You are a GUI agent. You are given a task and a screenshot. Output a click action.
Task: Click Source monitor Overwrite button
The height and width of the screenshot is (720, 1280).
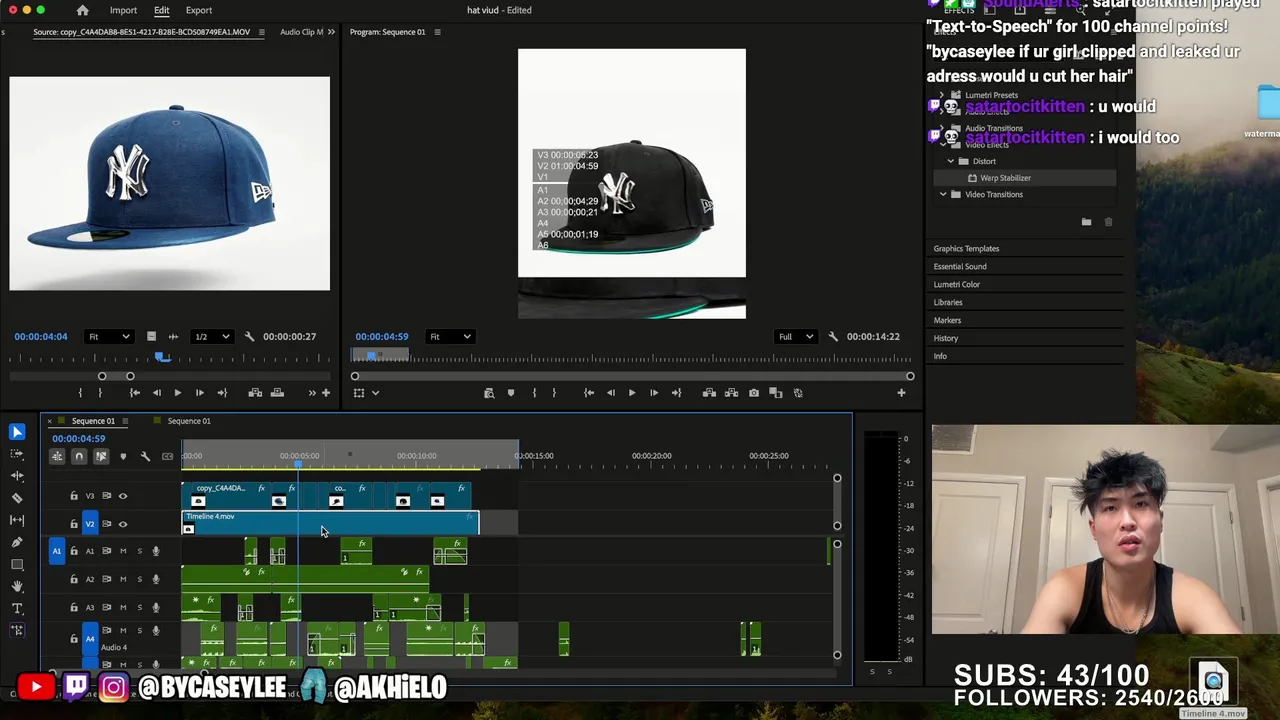277,393
